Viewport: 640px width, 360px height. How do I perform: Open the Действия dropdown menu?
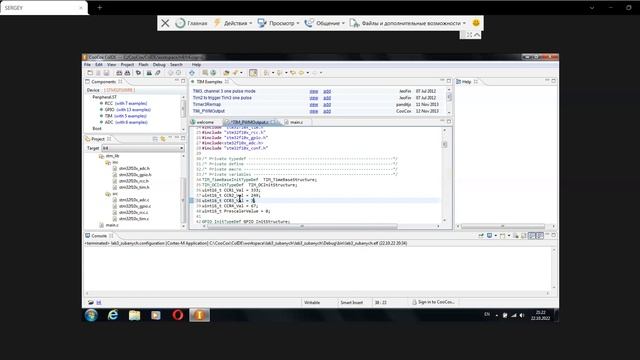pyautogui.click(x=233, y=23)
